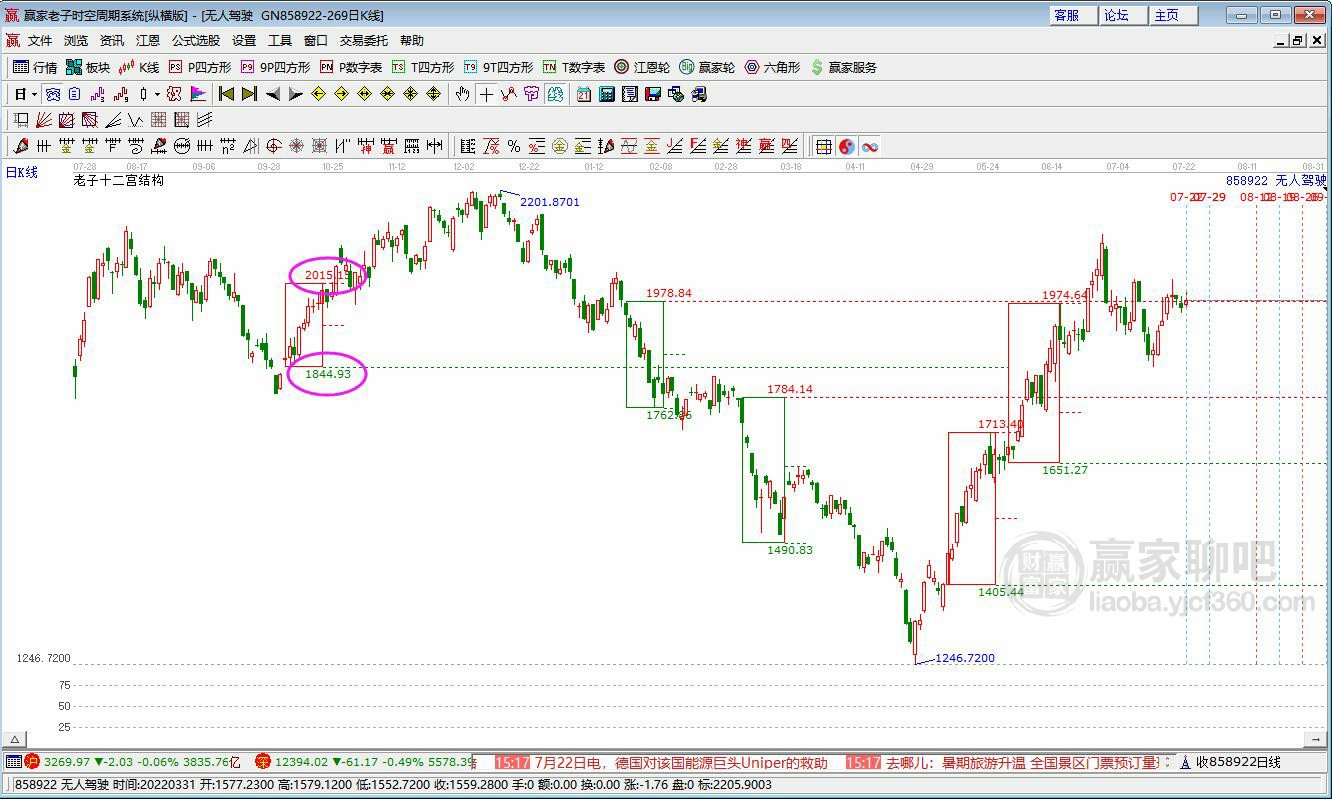This screenshot has width=1332, height=799.
Task: Click the yellow diamond left-arrow icon
Action: [x=318, y=94]
